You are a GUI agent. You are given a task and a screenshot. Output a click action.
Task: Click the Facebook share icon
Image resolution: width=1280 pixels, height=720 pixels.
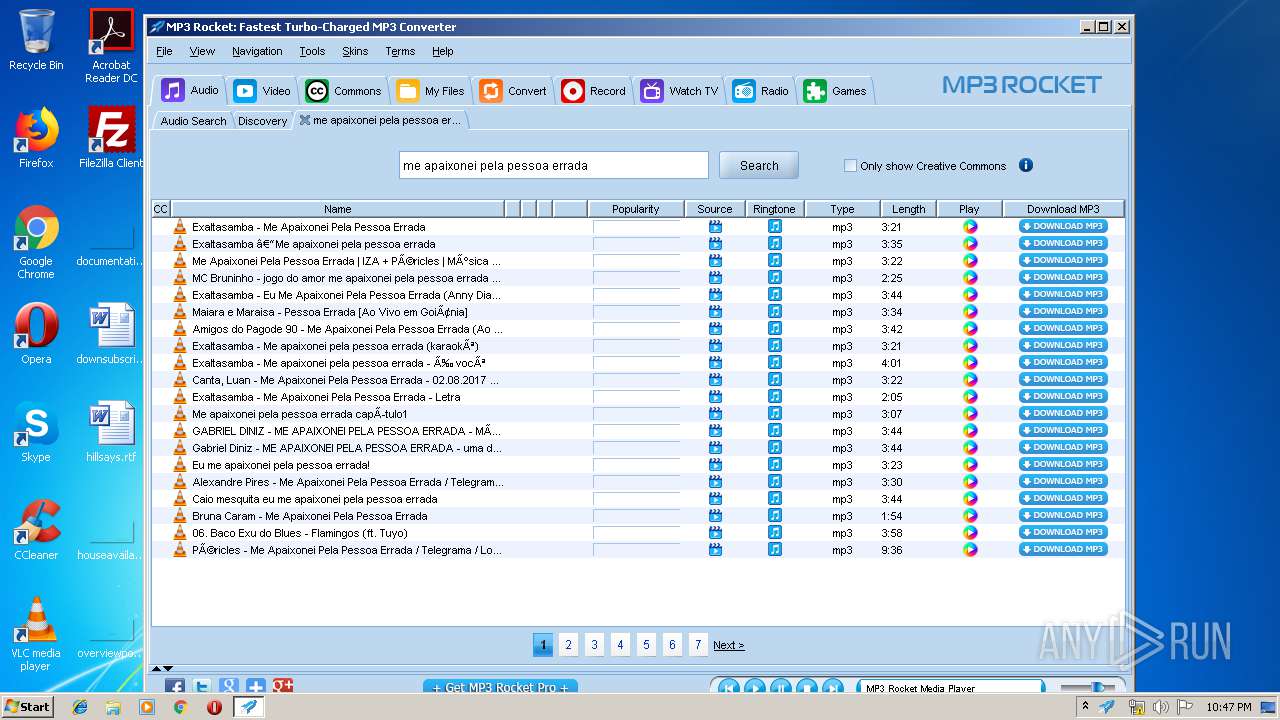[x=175, y=687]
